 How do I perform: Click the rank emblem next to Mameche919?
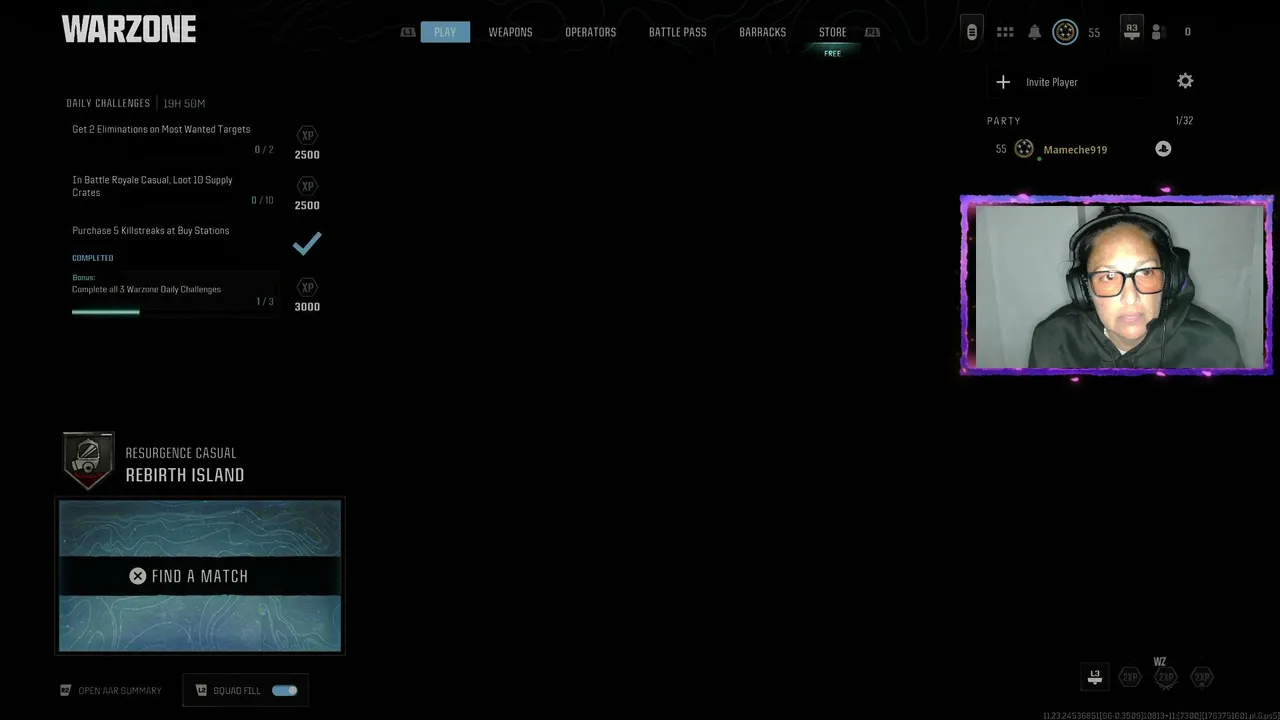tap(1024, 149)
